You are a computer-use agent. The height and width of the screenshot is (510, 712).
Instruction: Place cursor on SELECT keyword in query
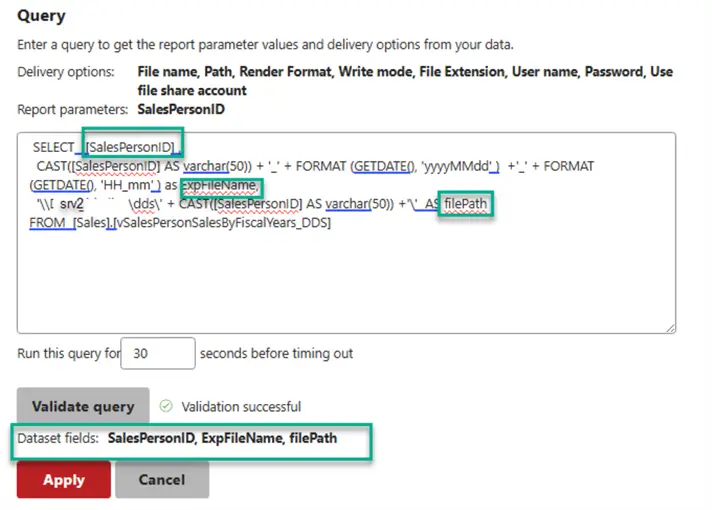53,147
